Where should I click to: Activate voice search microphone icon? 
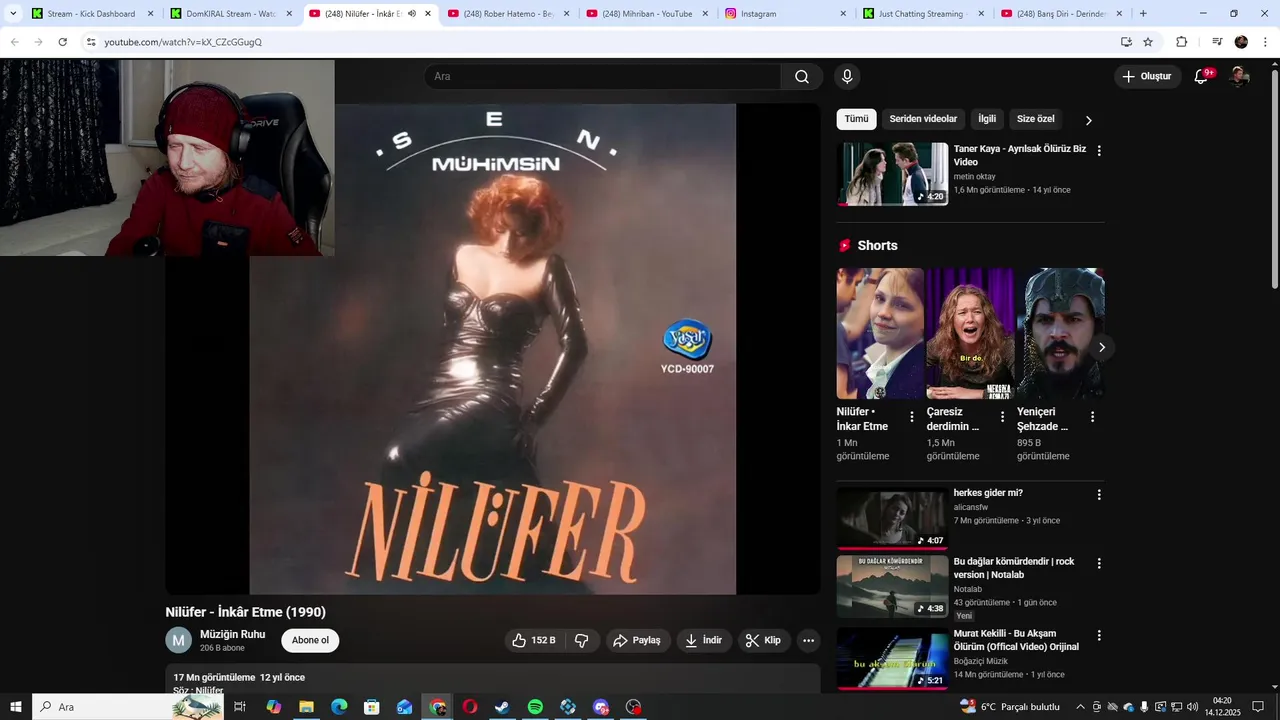(847, 77)
